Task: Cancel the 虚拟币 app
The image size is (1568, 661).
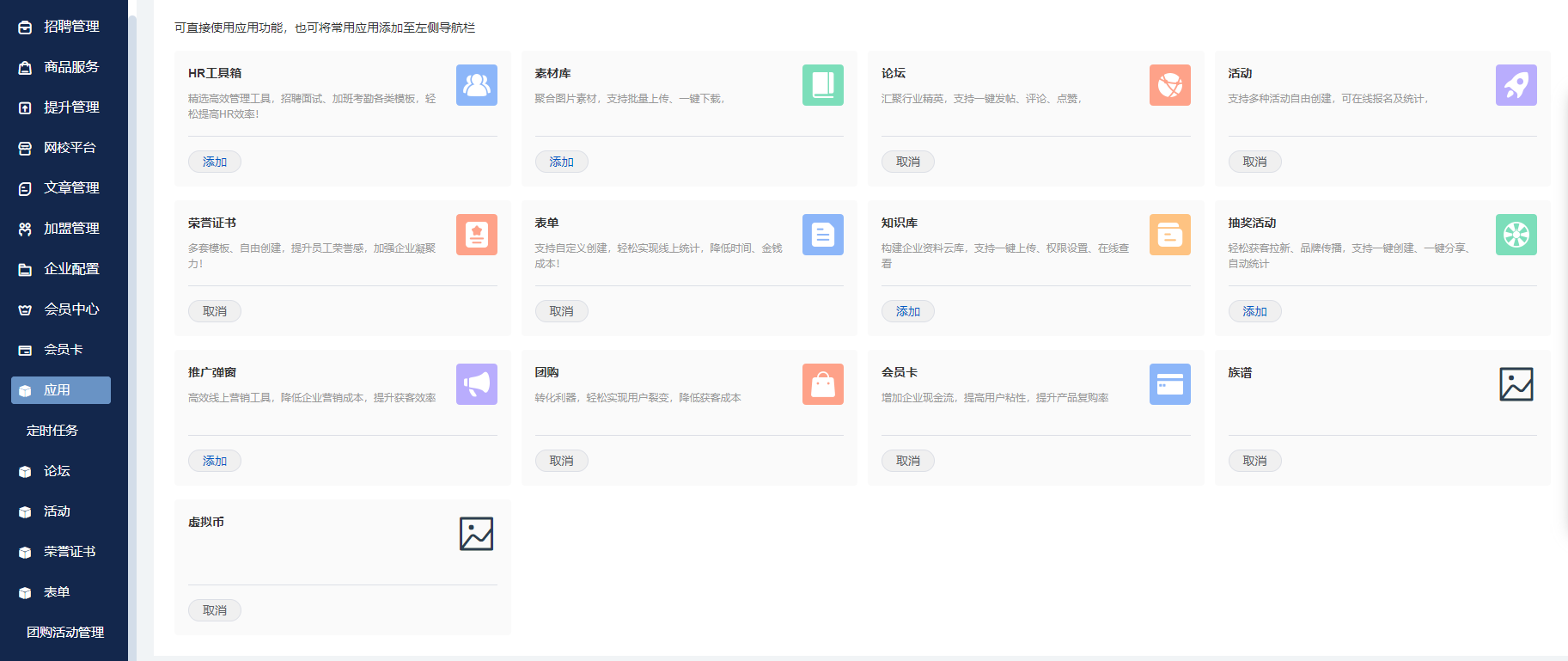Action: tap(215, 610)
